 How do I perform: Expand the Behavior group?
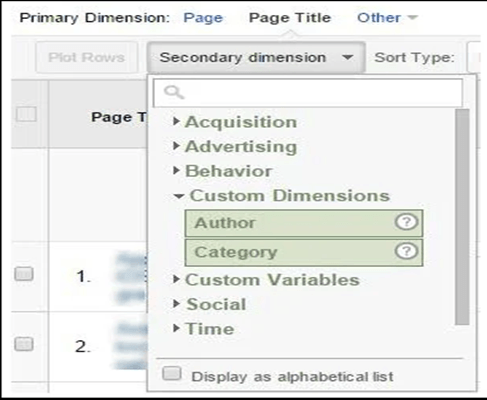click(x=223, y=171)
